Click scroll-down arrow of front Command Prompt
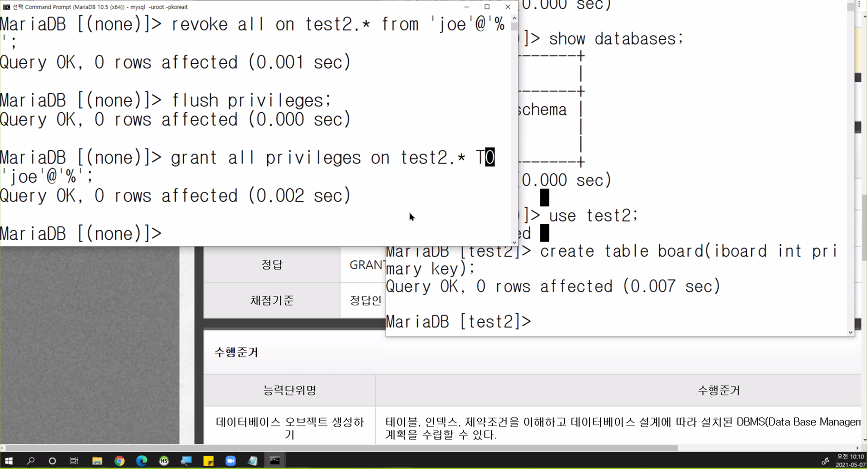This screenshot has height=469, width=867. pos(514,242)
